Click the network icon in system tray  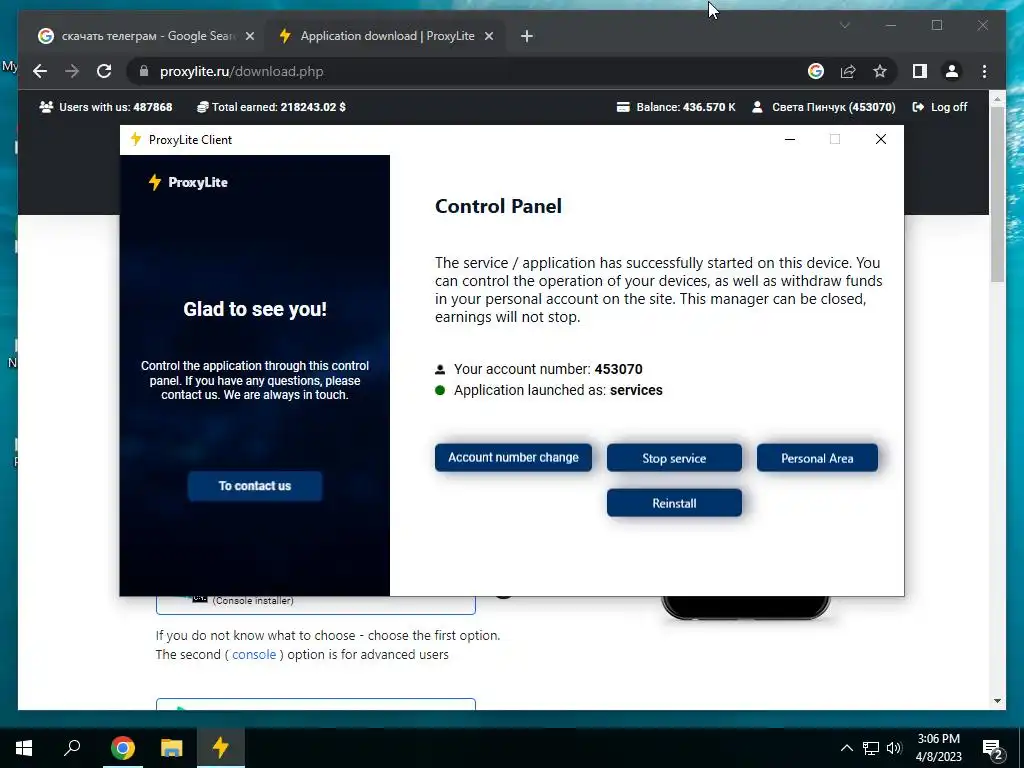871,748
